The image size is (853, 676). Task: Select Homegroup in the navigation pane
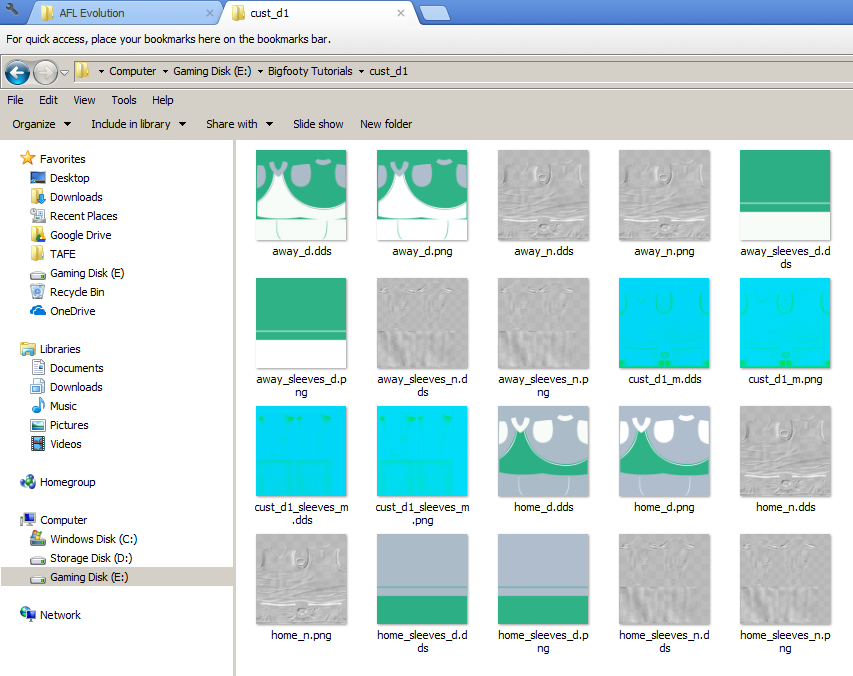tap(67, 482)
